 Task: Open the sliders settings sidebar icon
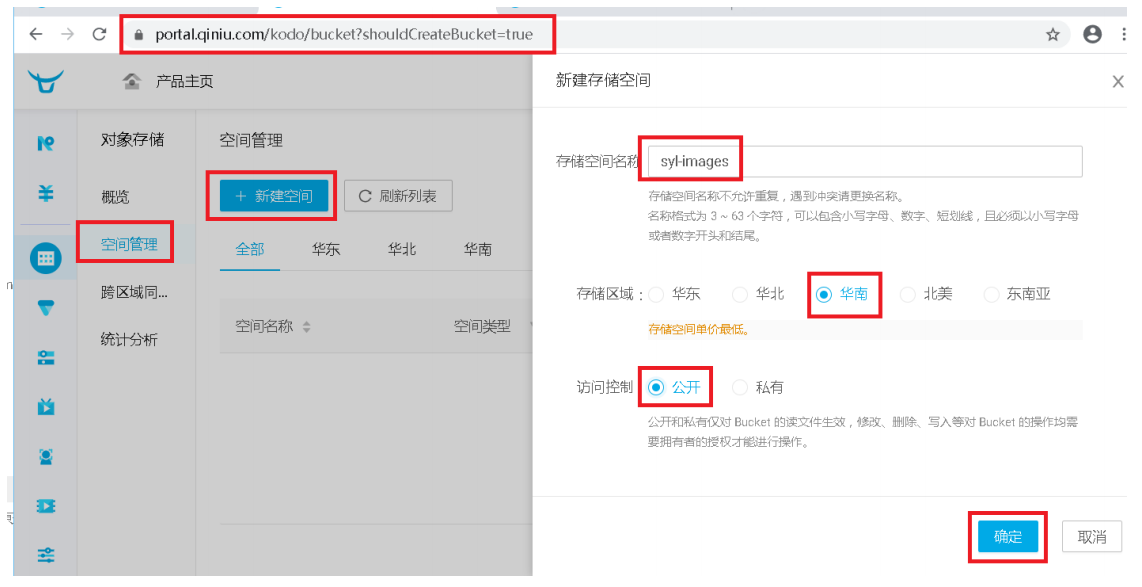tap(45, 555)
